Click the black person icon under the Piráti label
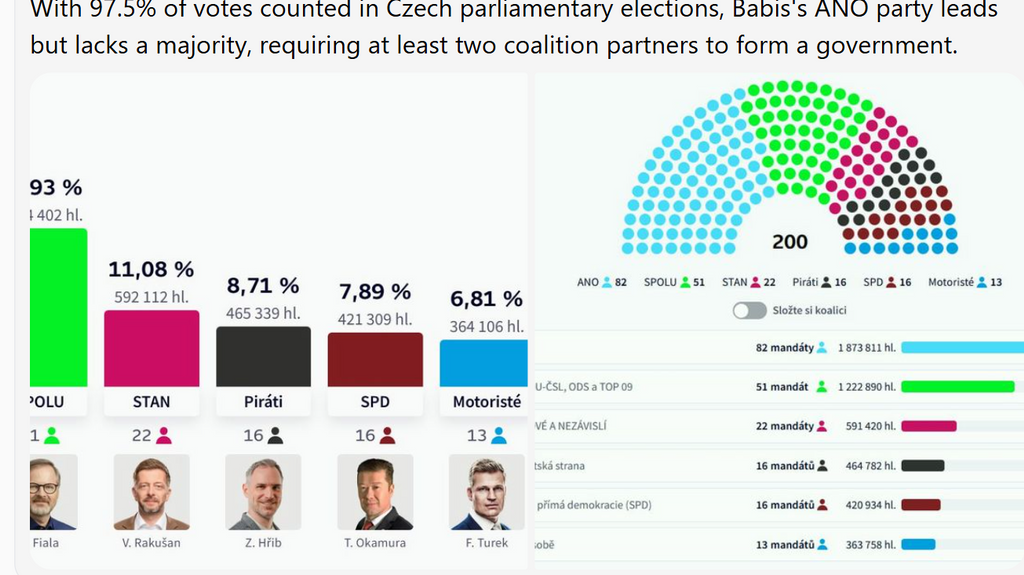 tap(276, 436)
